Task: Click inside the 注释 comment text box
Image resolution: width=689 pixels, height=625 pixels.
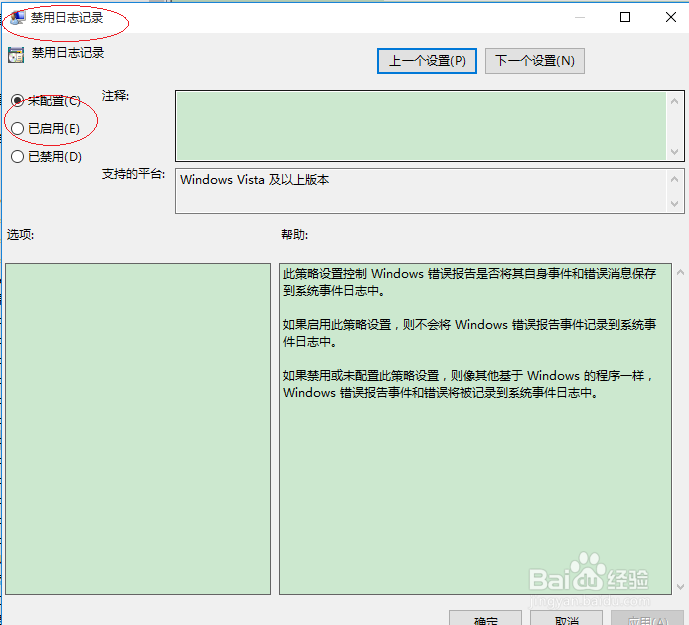Action: (x=421, y=126)
